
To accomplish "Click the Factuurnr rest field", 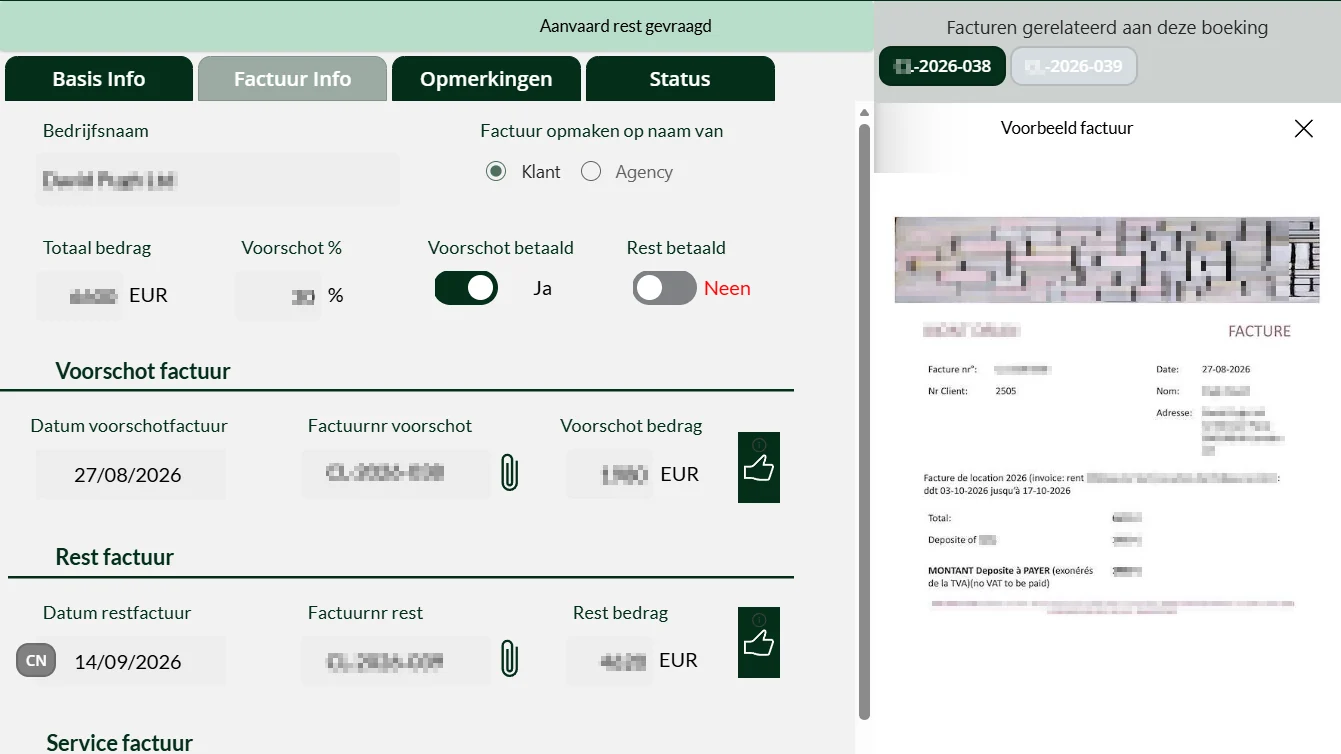I will click(396, 660).
